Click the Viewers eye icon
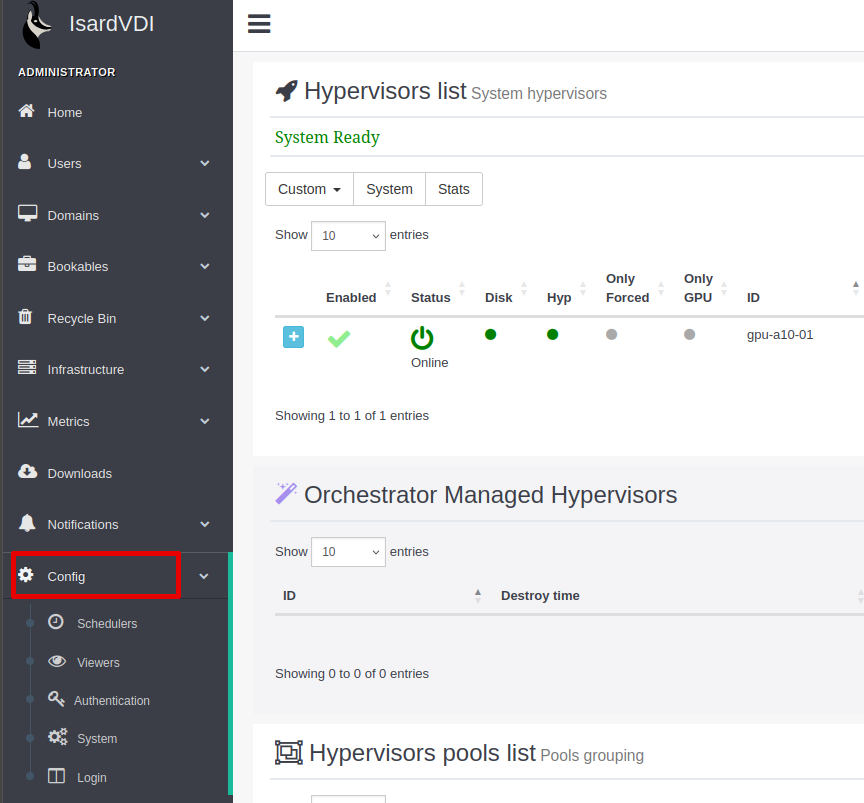The height and width of the screenshot is (803, 864). tap(57, 661)
